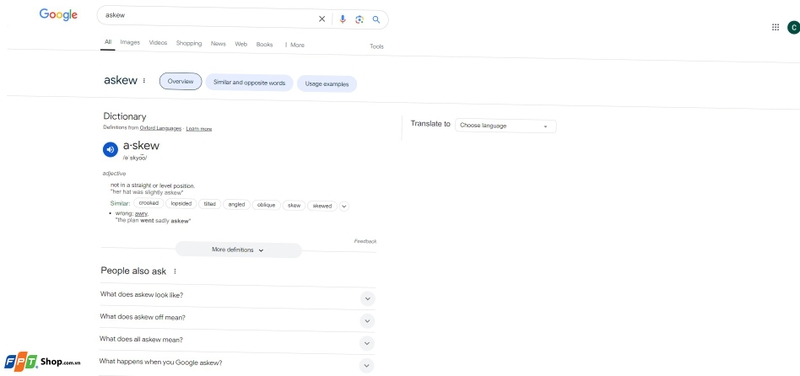The image size is (800, 376).
Task: Select the Usage examples chip
Action: click(327, 84)
